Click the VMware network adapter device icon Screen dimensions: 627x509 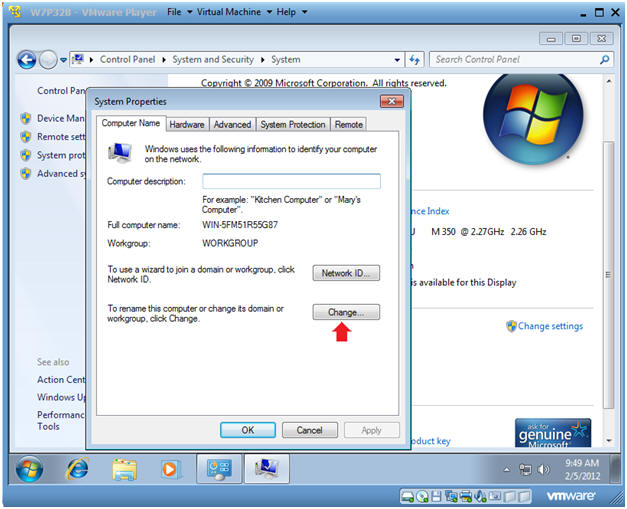[451, 497]
